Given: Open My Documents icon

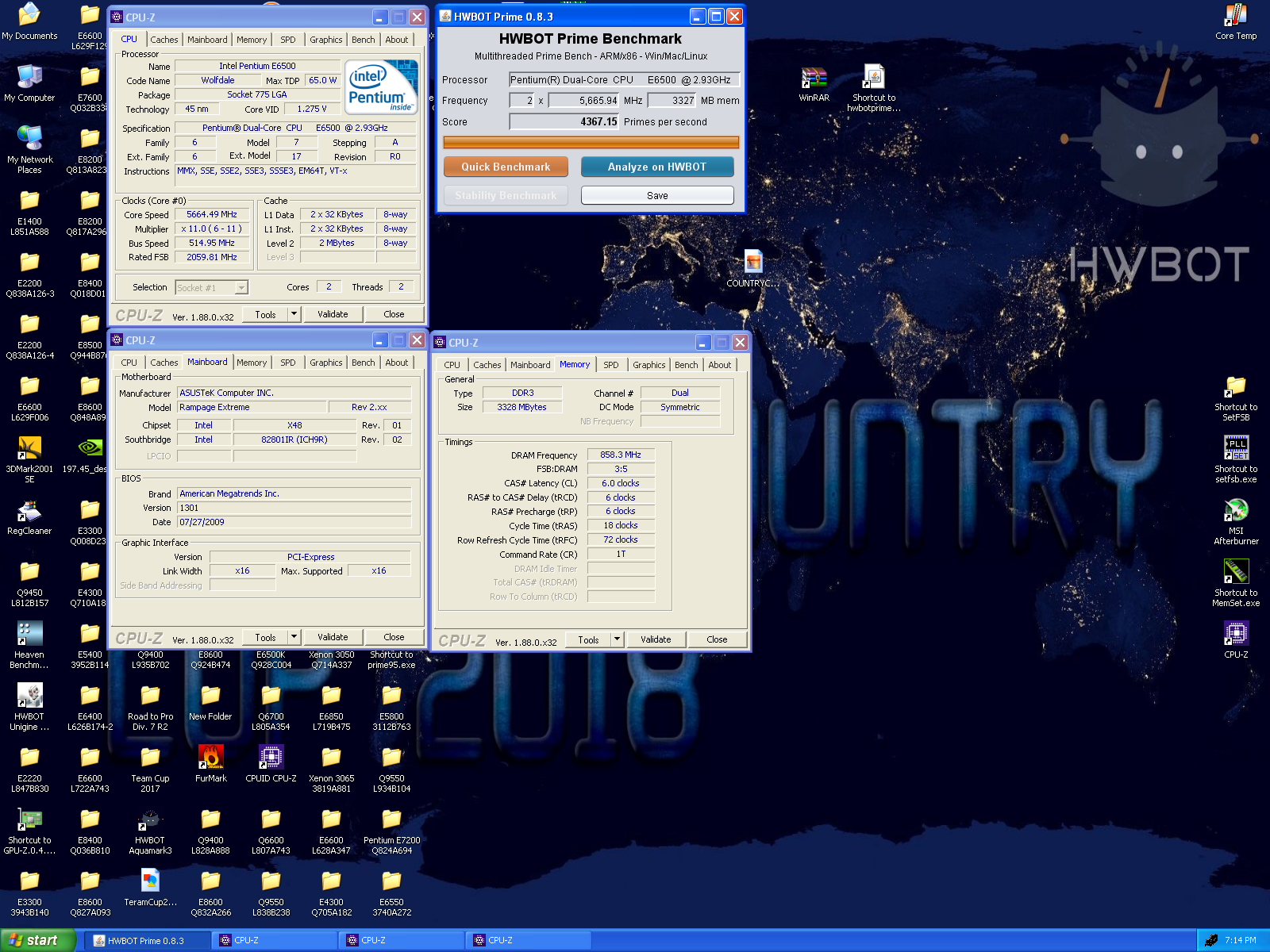Looking at the screenshot, I should [29, 21].
